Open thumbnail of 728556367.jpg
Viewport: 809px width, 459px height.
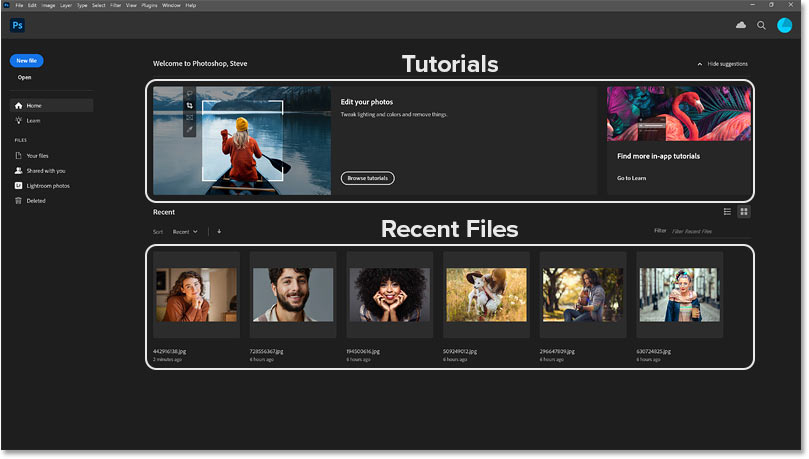click(293, 295)
